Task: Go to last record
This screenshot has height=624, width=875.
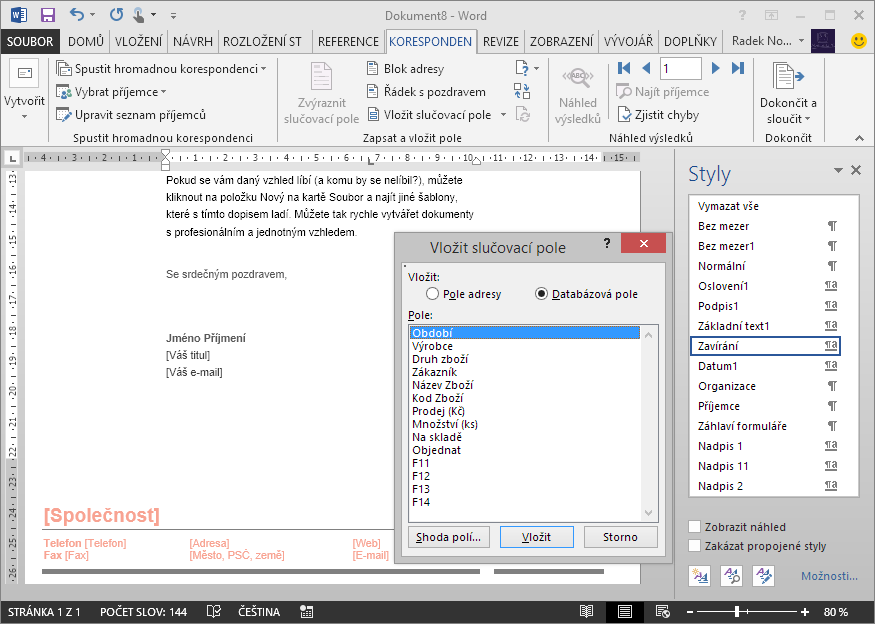Action: [738, 68]
